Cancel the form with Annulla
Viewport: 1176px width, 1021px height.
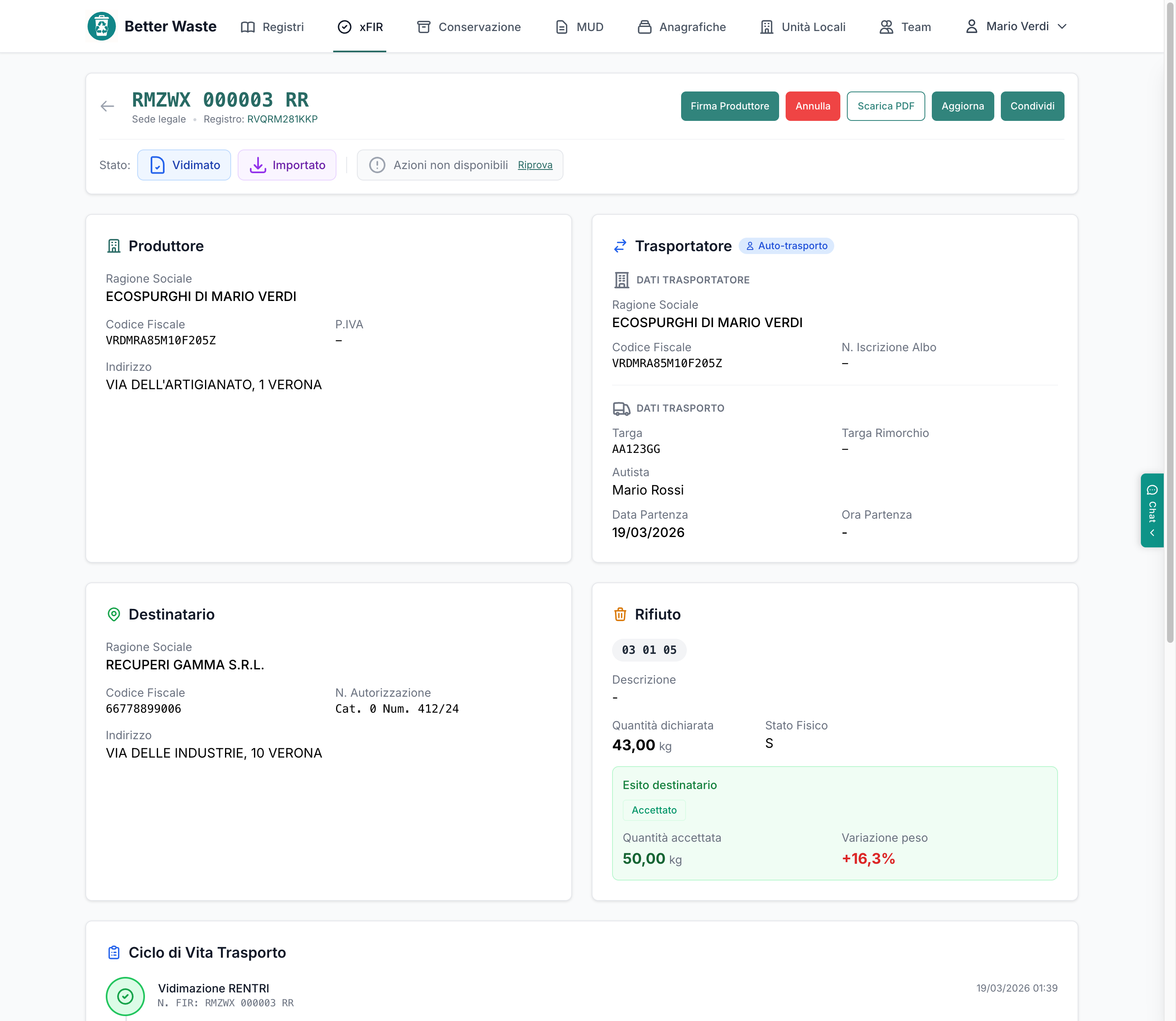[x=813, y=106]
